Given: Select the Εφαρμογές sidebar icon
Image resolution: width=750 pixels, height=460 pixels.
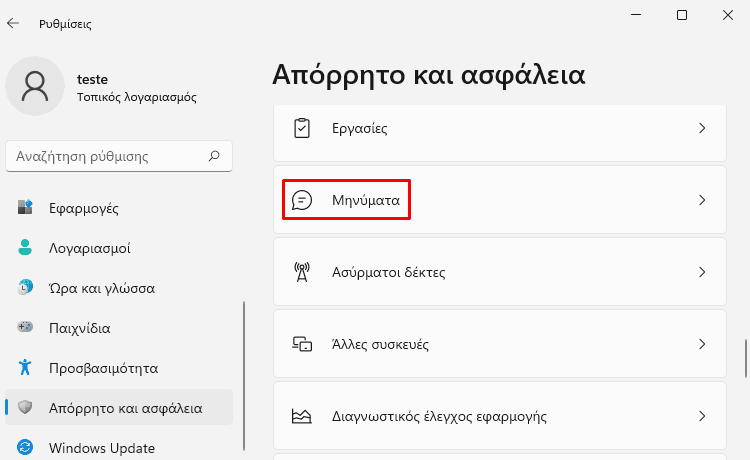Looking at the screenshot, I should [25, 208].
